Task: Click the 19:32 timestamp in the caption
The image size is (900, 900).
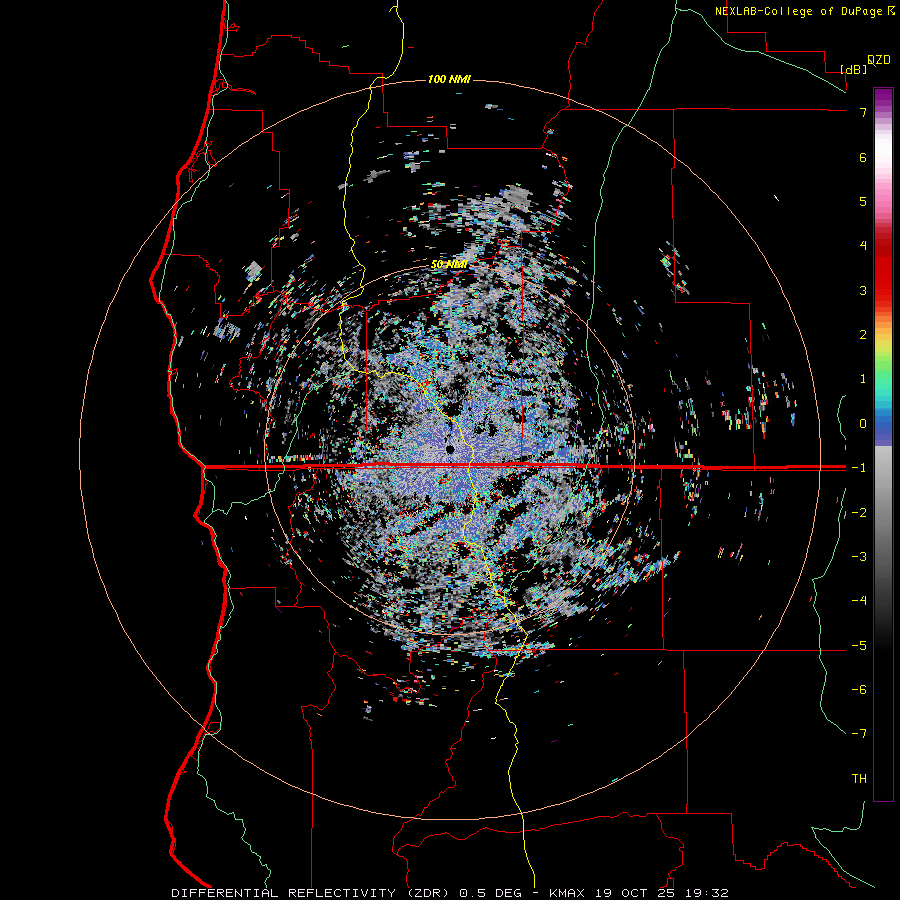Action: point(709,893)
